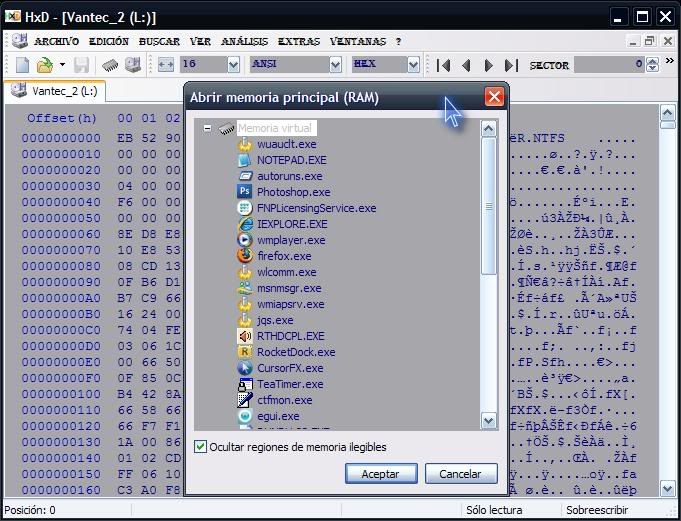This screenshot has width=681, height=521.
Task: Open the Edición menu
Action: pos(109,42)
